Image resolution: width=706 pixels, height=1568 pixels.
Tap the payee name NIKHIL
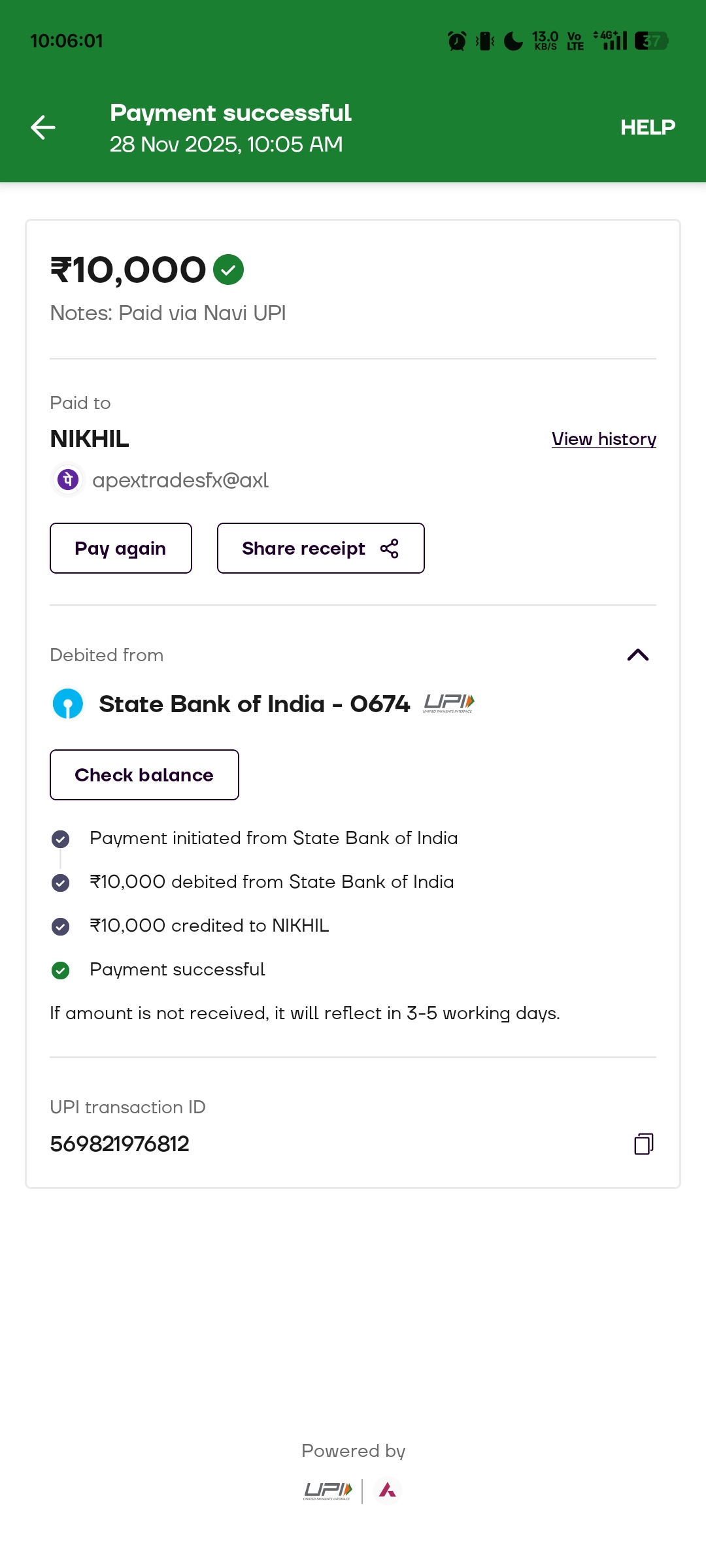coord(90,439)
